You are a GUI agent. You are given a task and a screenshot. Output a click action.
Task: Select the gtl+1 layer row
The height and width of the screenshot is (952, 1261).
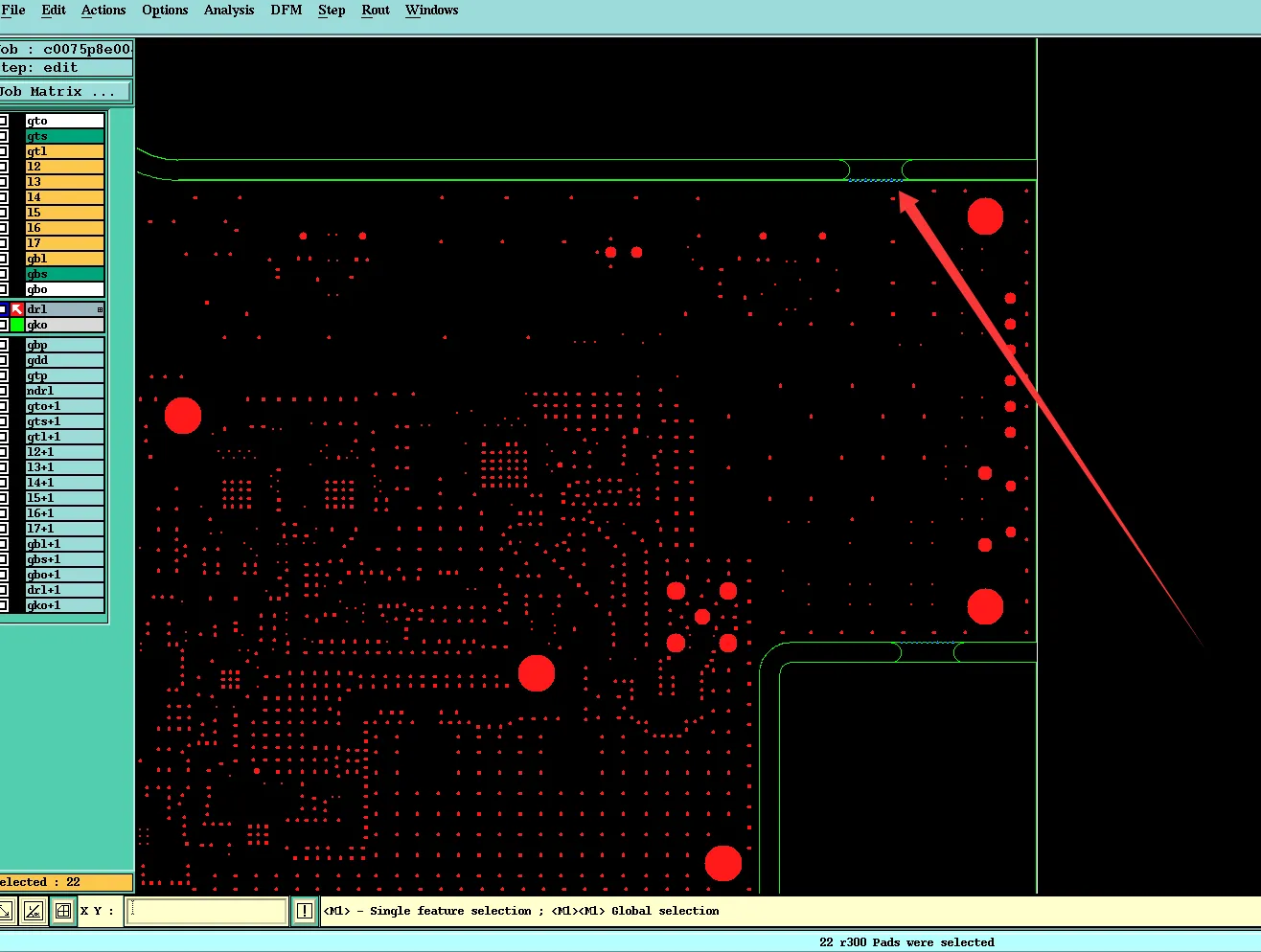(65, 437)
